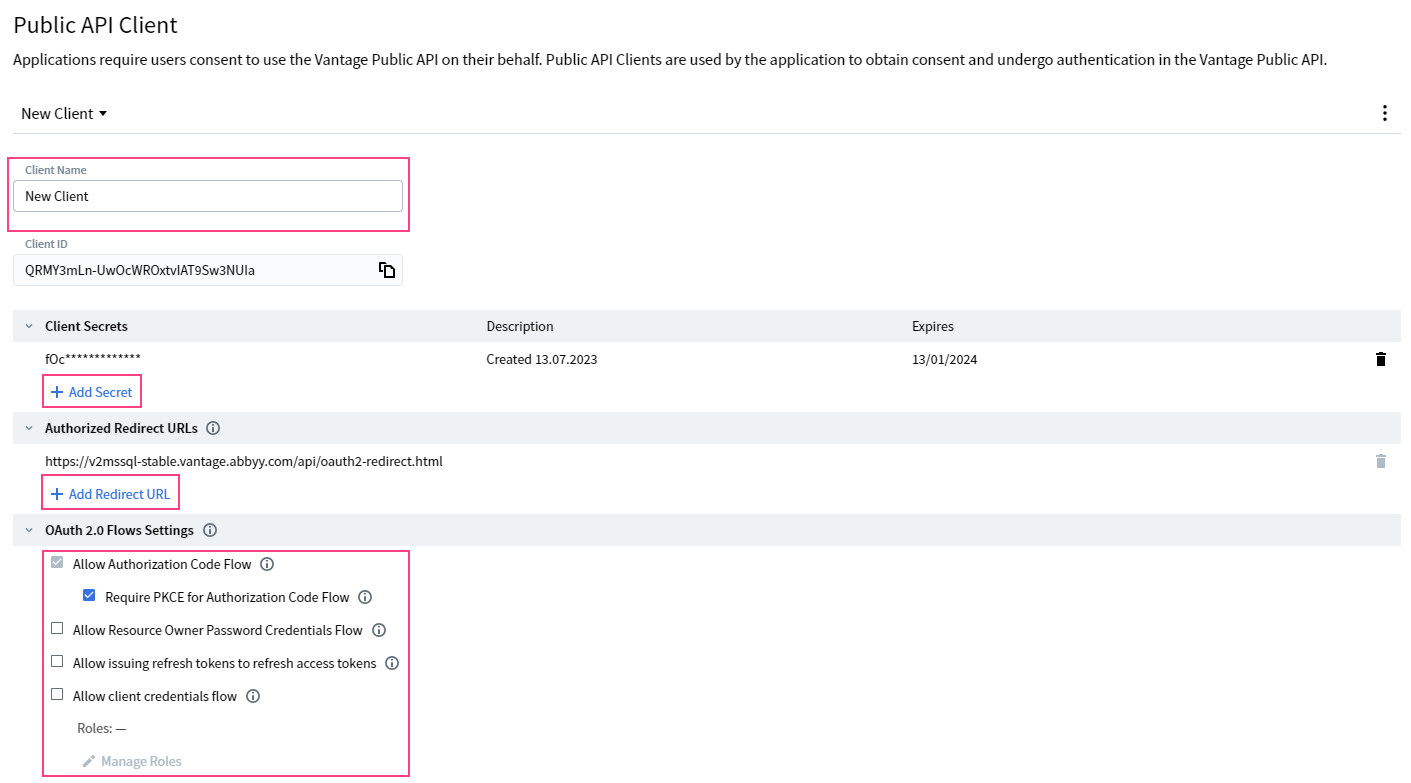Enable issuing refresh tokens for access tokens
The image size is (1411, 783).
click(57, 661)
